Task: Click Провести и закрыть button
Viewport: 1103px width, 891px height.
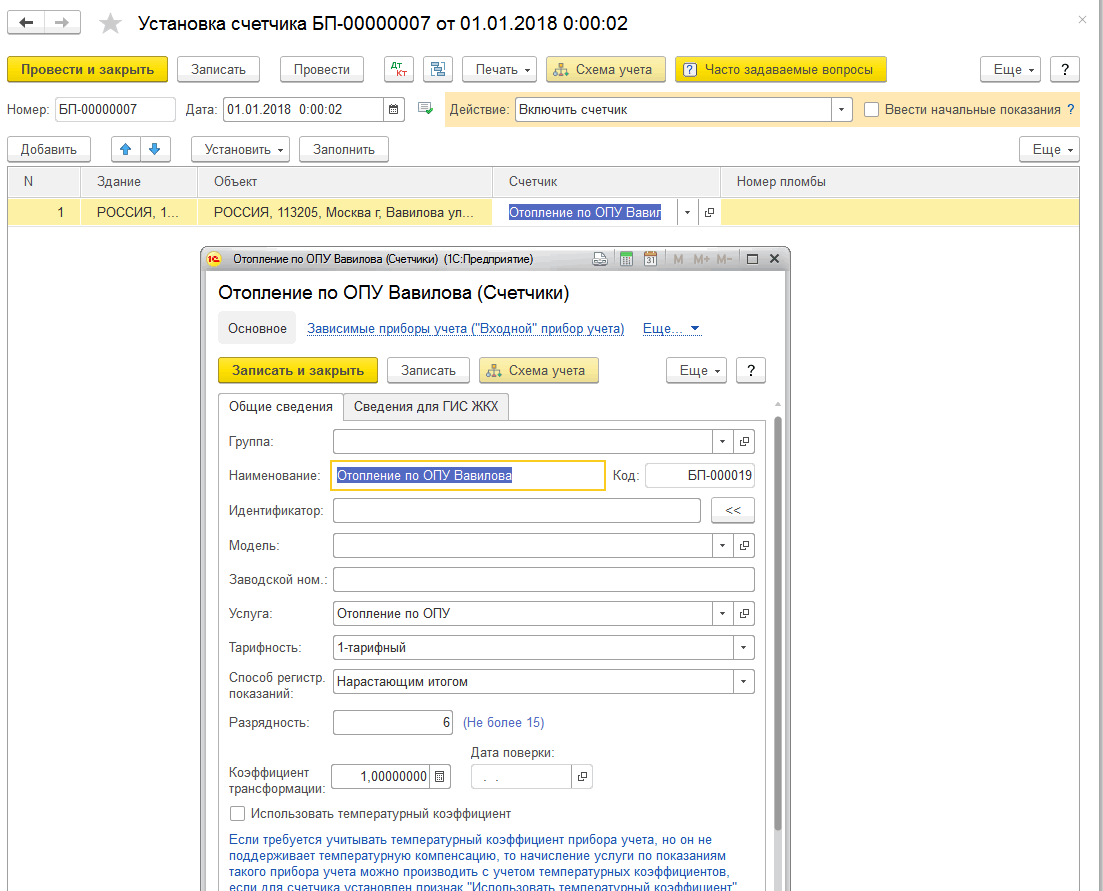Action: point(87,70)
